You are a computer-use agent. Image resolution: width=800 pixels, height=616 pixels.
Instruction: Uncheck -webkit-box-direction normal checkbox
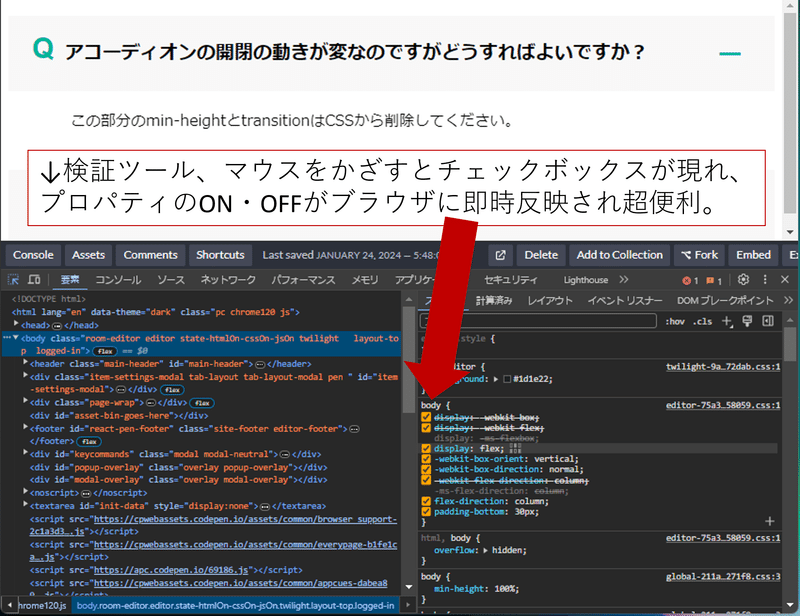point(426,469)
